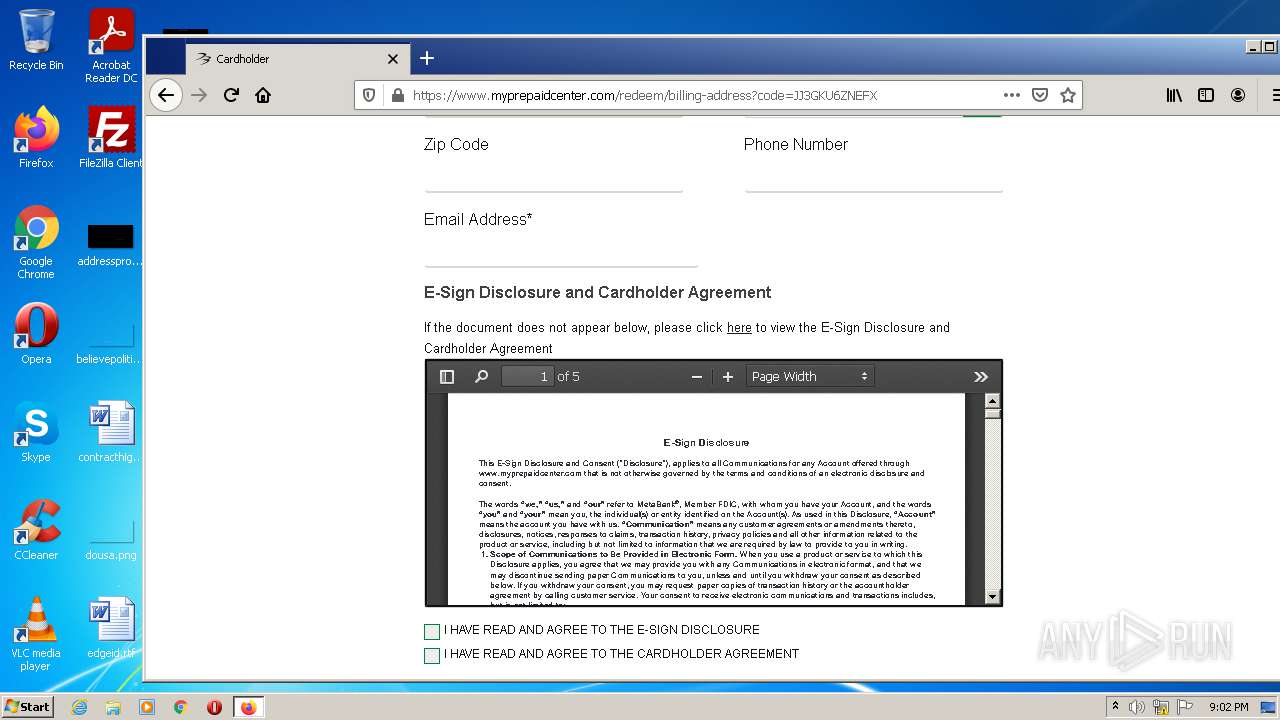Open volume control in system tray
The width and height of the screenshot is (1280, 720).
coord(1137,707)
